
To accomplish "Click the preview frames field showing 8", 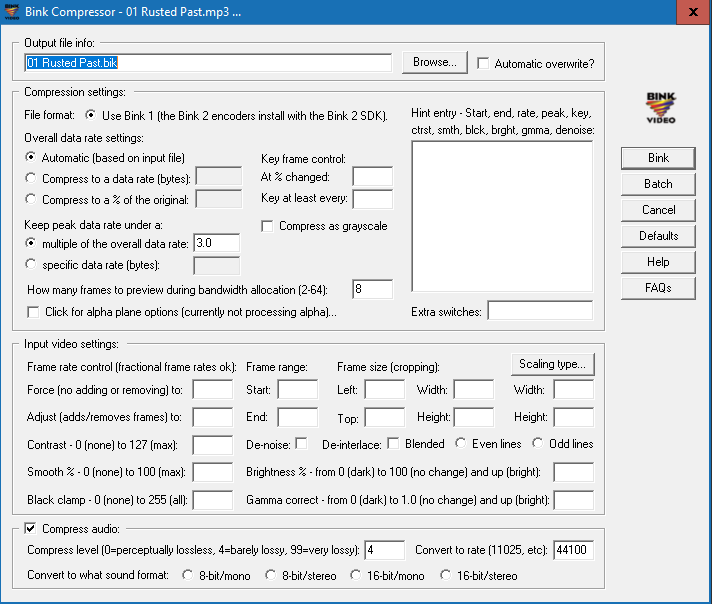I will [x=372, y=289].
